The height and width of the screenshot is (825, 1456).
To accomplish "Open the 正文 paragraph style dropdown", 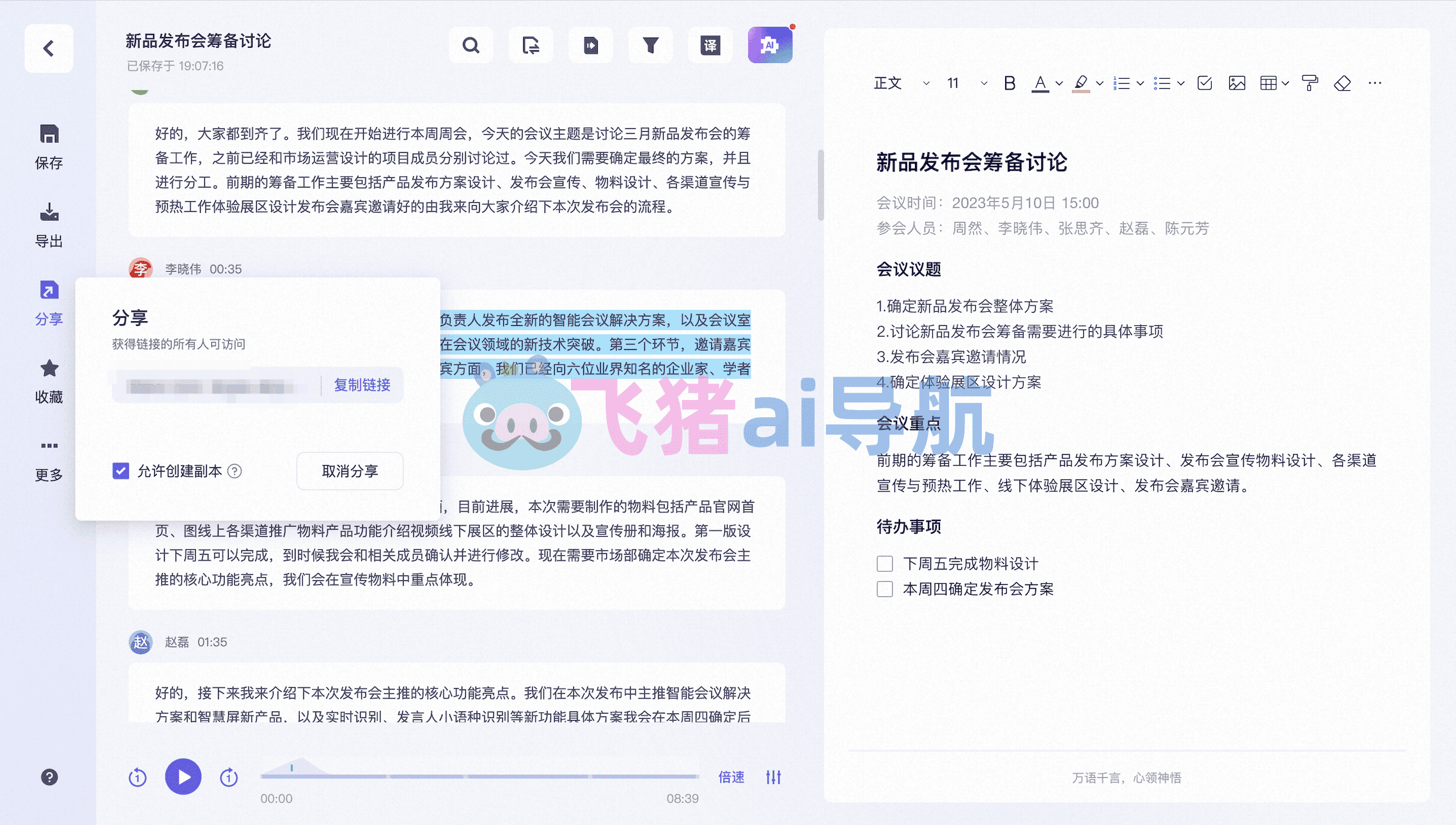I will point(902,83).
